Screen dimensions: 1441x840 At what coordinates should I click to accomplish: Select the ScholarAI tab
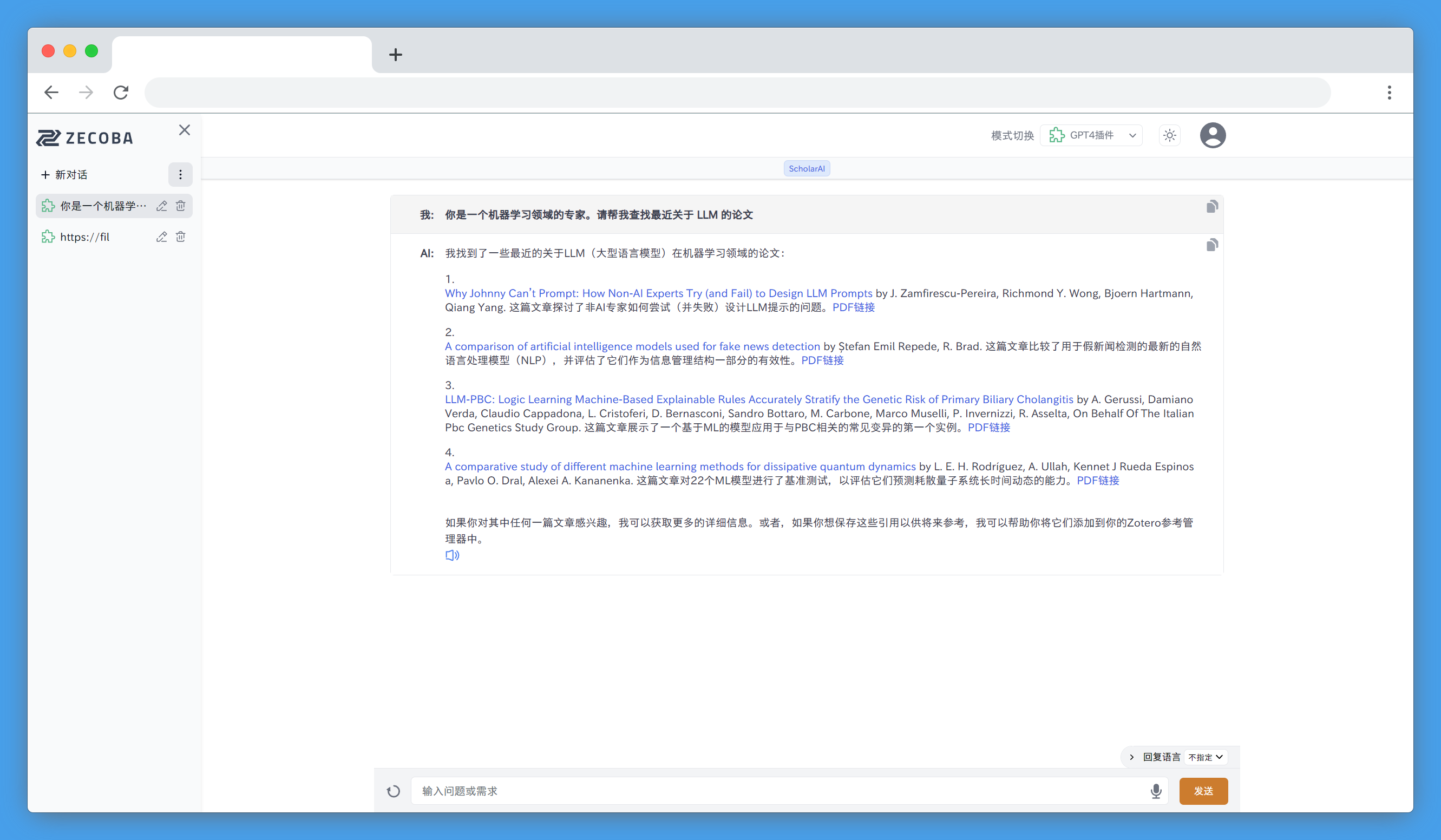pyautogui.click(x=806, y=168)
